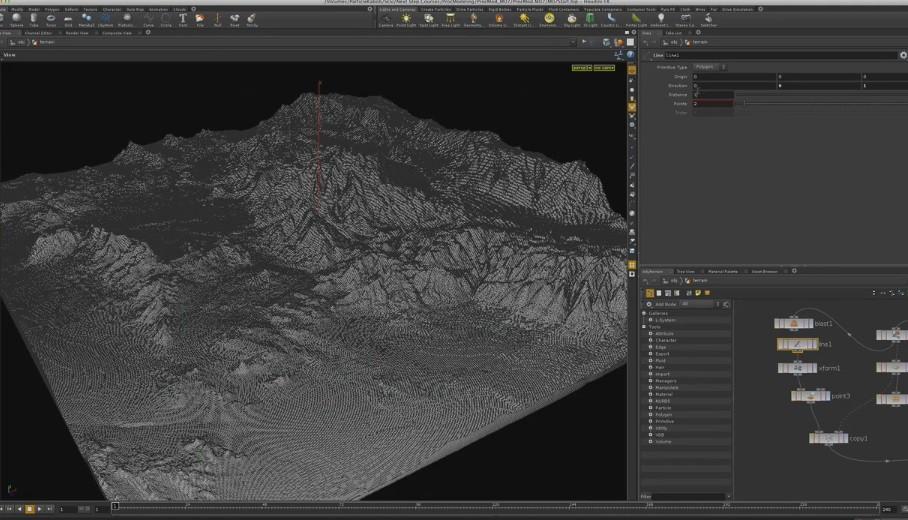Select the Sphere shelf tool
This screenshot has width=908, height=520.
pos(17,20)
